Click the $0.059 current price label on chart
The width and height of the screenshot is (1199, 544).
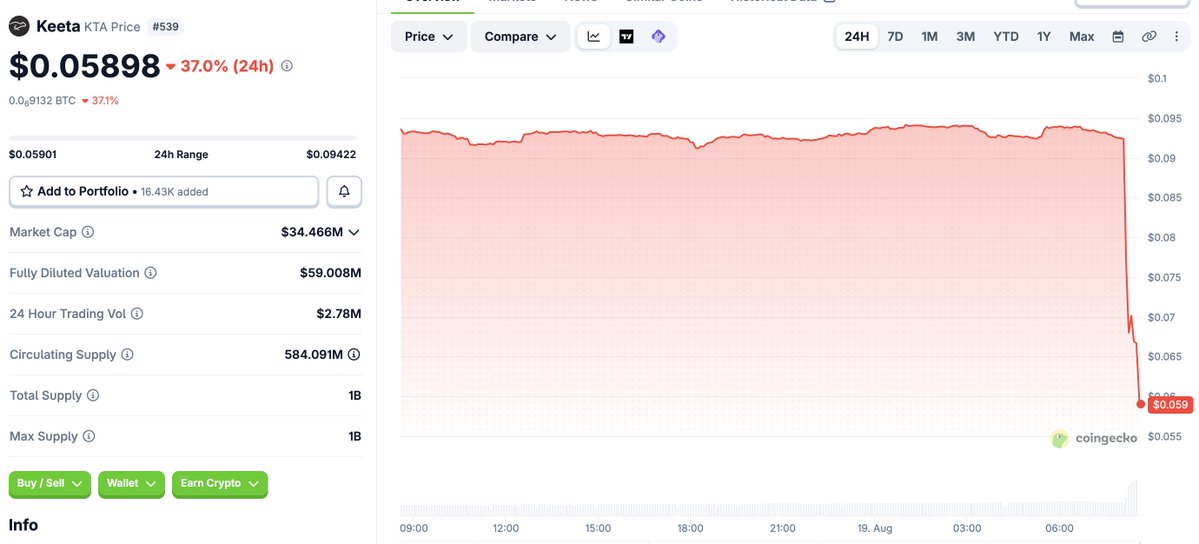(1171, 404)
